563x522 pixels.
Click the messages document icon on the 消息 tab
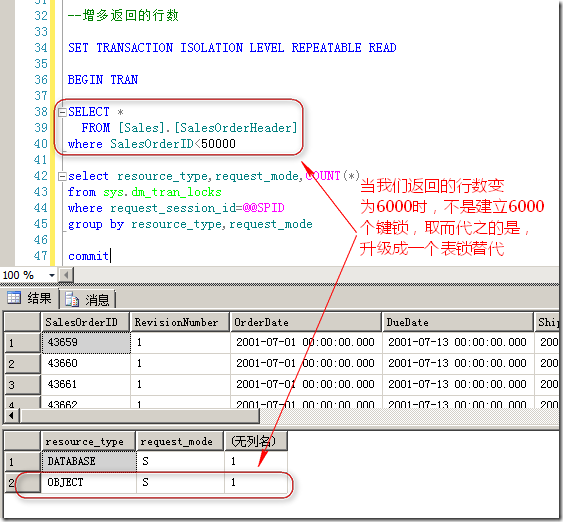tap(72, 299)
